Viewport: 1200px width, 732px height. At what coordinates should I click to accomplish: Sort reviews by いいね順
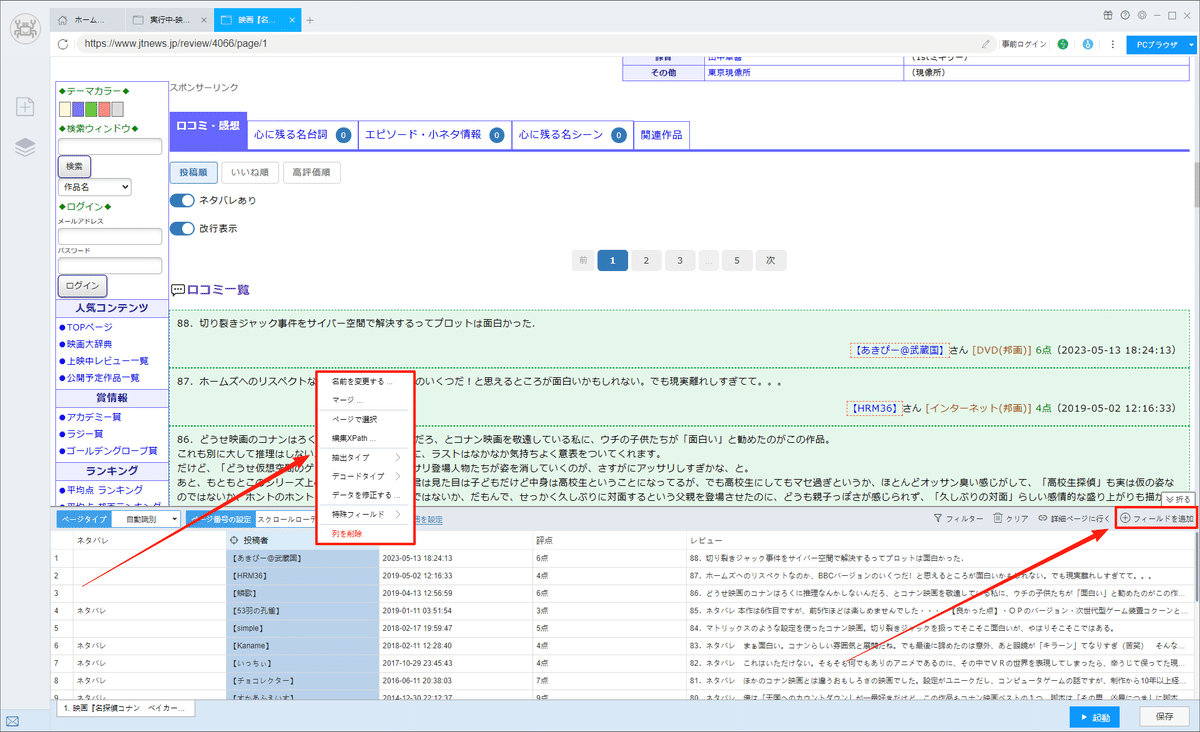[250, 172]
